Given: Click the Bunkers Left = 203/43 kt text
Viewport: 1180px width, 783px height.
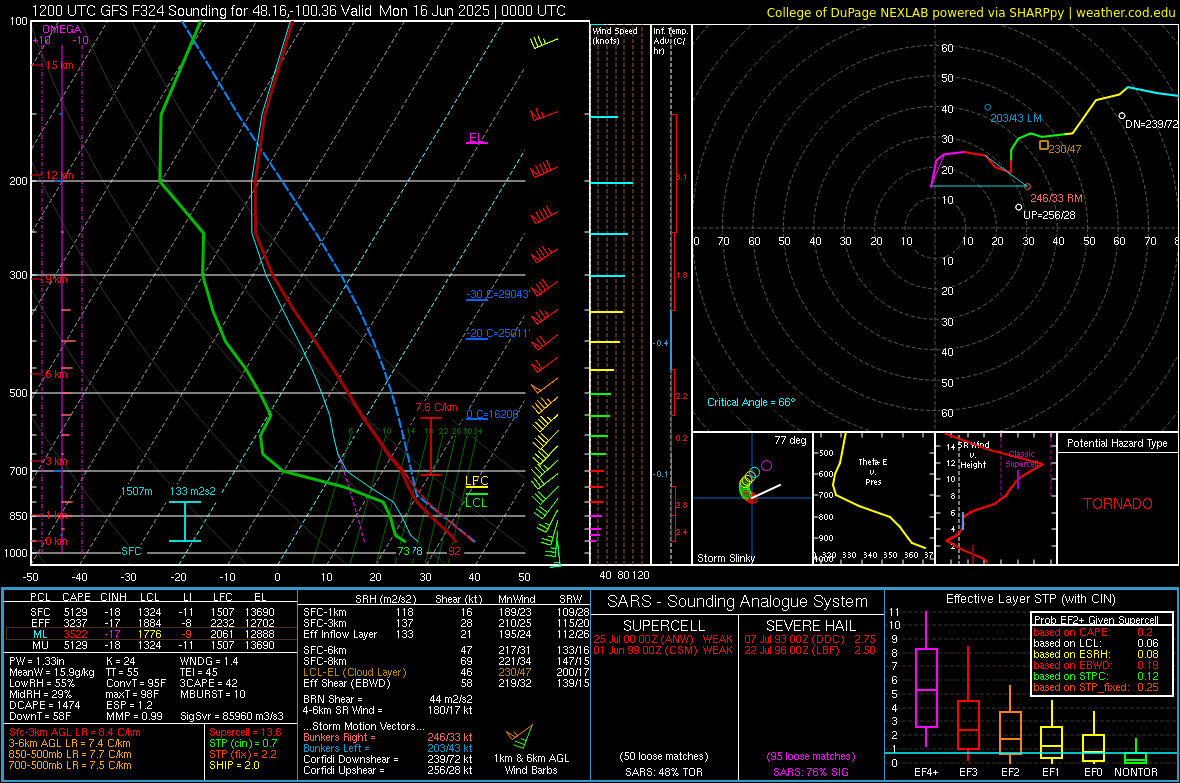Looking at the screenshot, I should coord(388,748).
